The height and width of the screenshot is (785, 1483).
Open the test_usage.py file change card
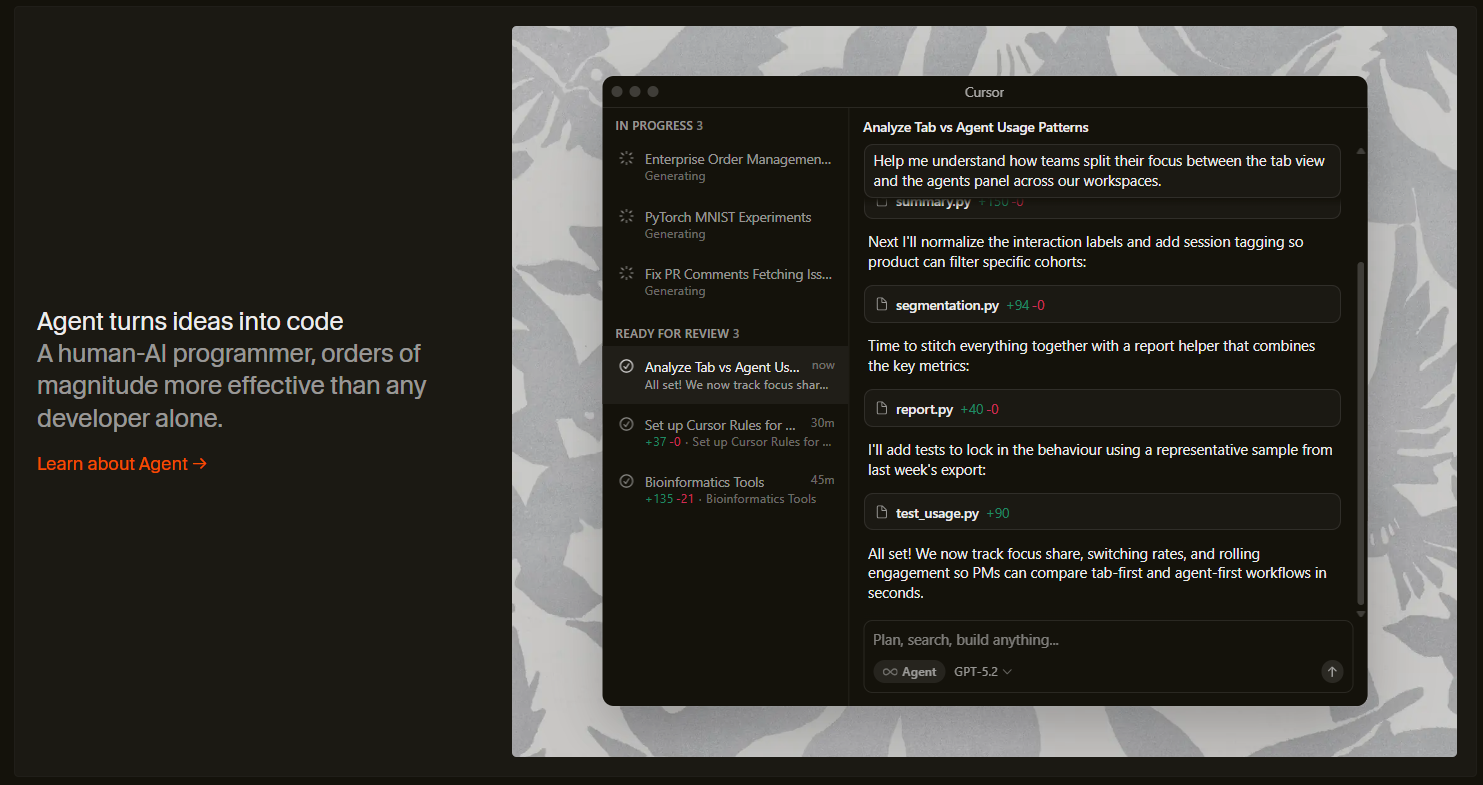(1101, 513)
